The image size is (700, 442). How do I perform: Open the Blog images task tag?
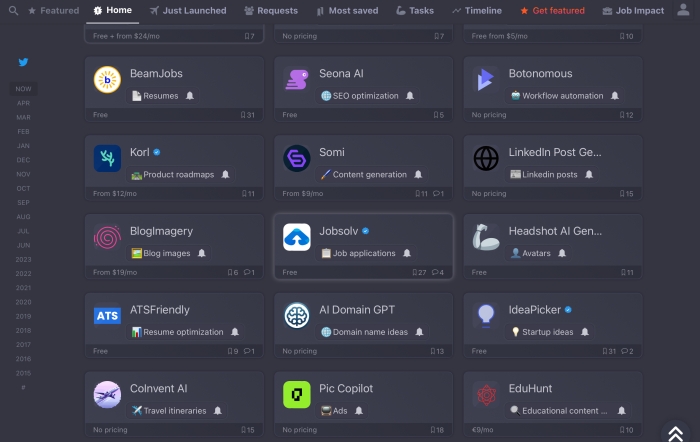(x=161, y=253)
